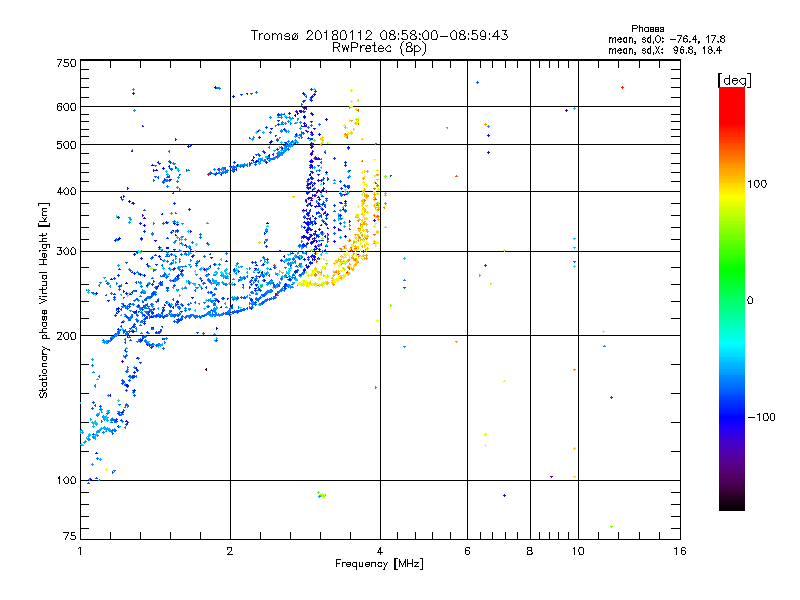Click the 'Stationary phase Virtual Height [km]' axis label
800x600 pixels.
(44, 300)
